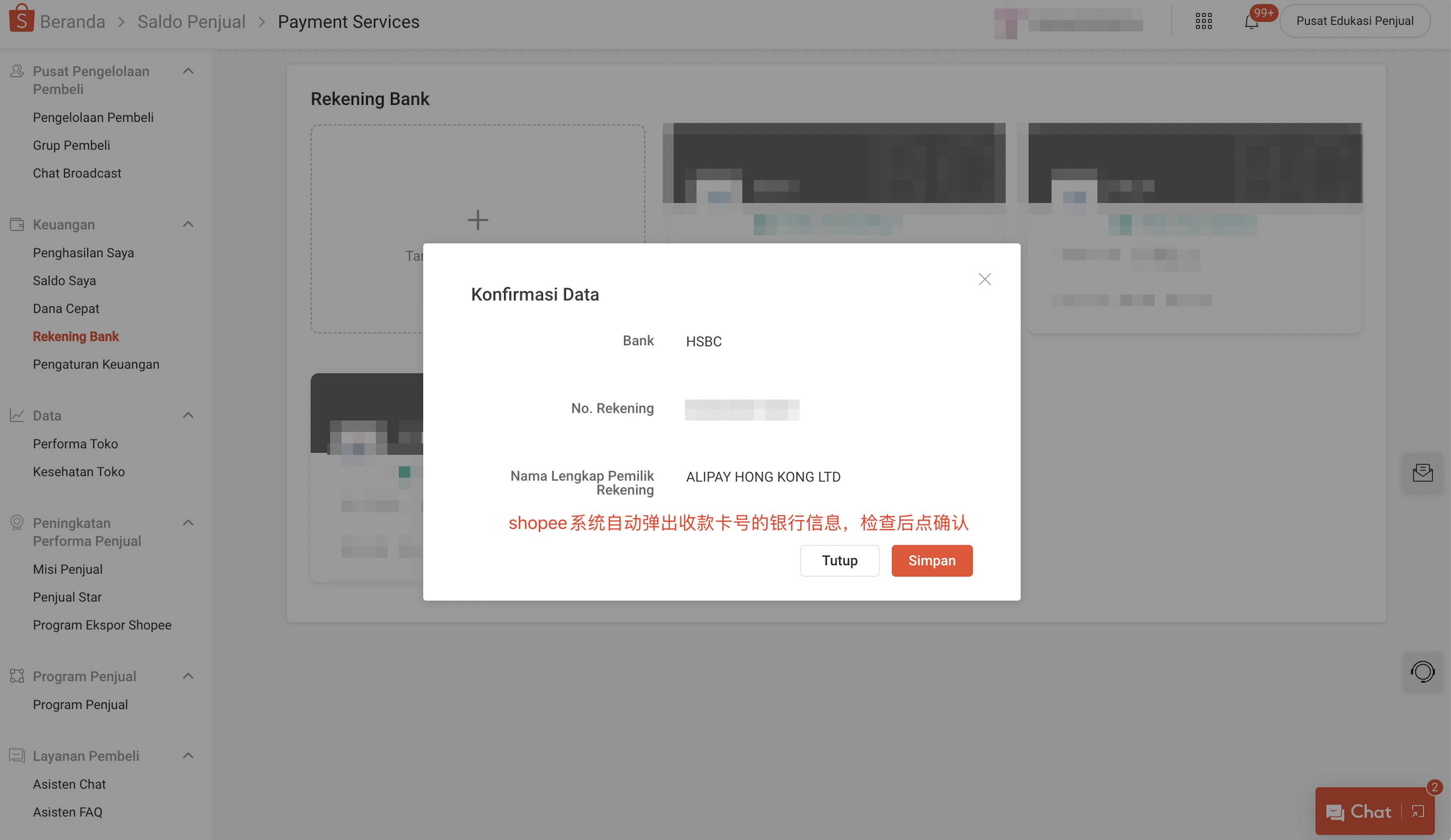Open the apps grid icon in the header

1203,21
